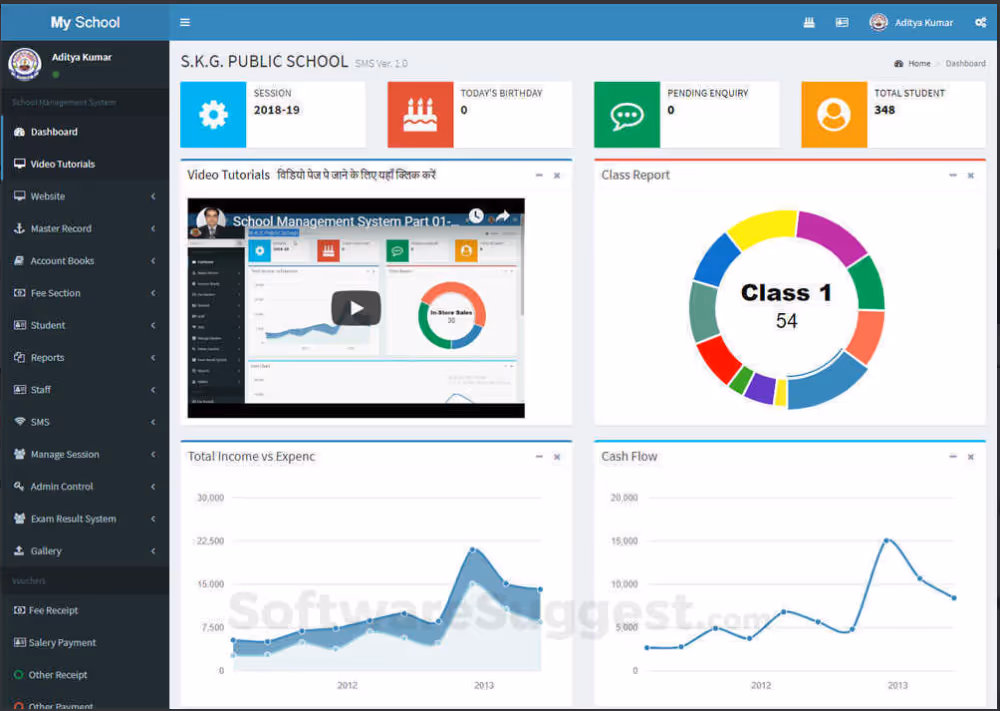
Task: Open Manage Session menu item
Action: click(x=65, y=454)
